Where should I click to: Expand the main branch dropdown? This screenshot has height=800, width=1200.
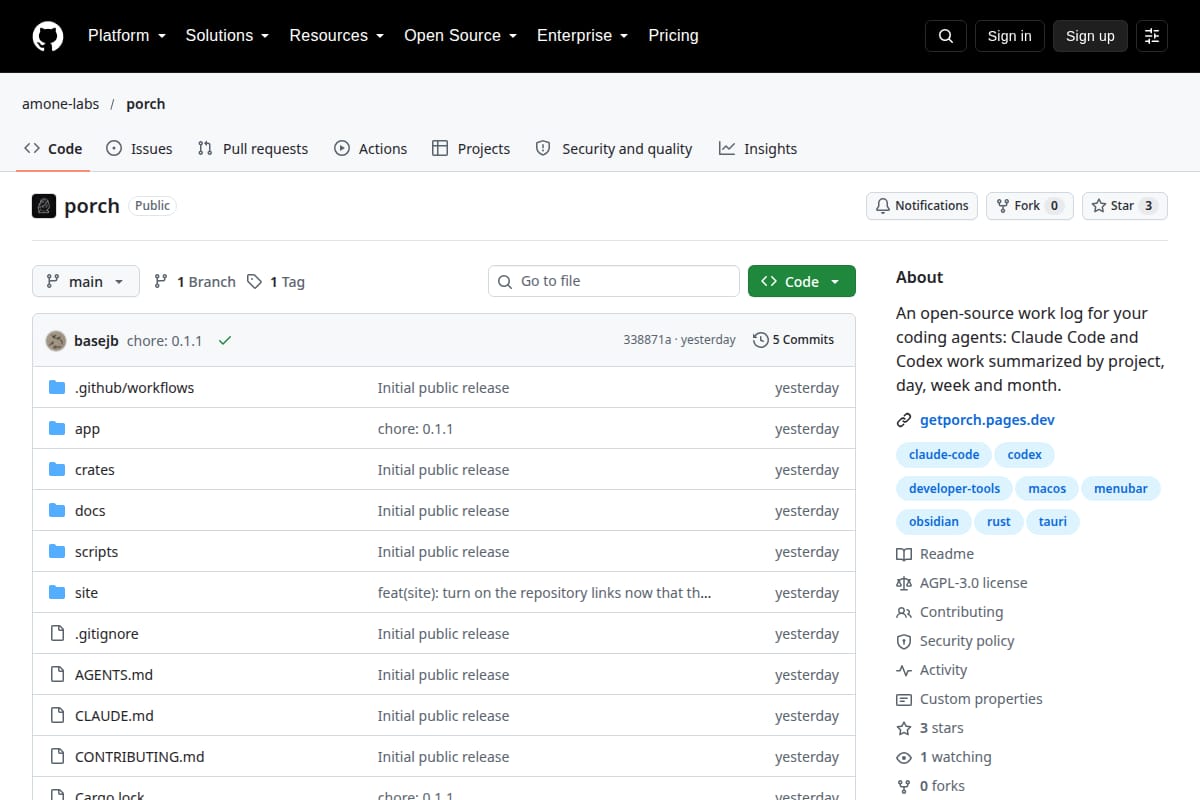(x=86, y=282)
